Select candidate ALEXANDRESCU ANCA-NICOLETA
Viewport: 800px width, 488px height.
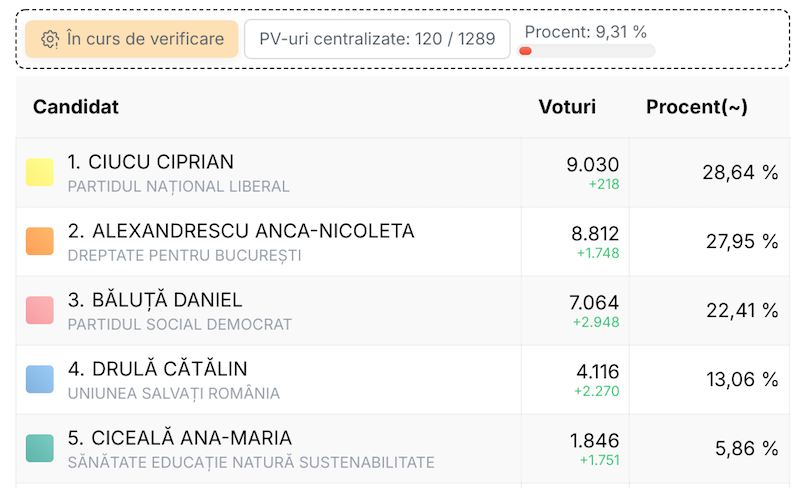point(240,231)
